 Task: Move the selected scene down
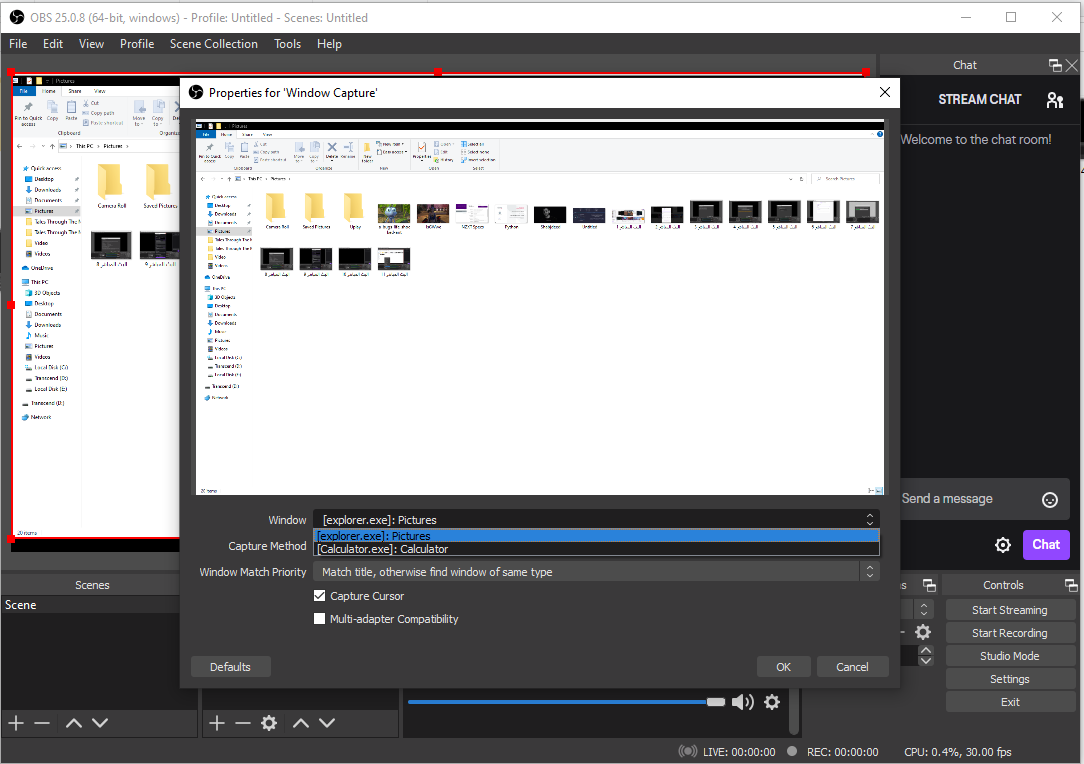[x=100, y=723]
